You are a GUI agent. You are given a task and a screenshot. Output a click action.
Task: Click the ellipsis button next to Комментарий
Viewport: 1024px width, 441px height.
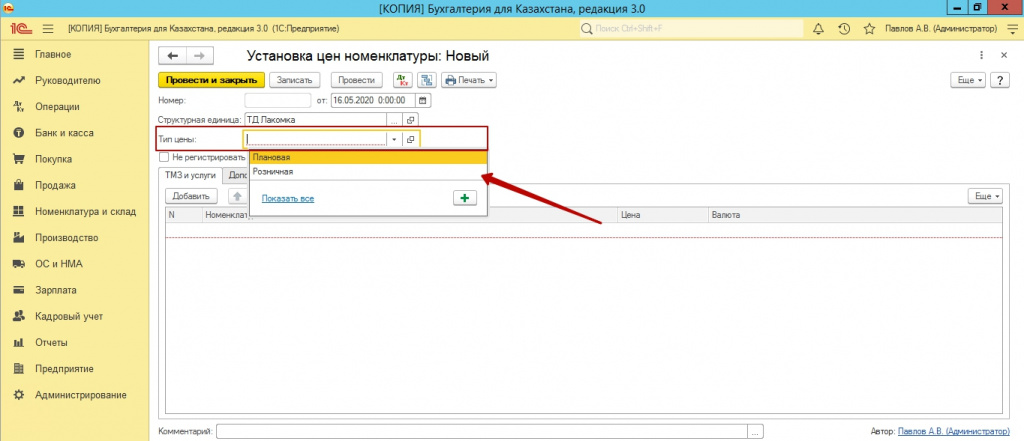[755, 431]
